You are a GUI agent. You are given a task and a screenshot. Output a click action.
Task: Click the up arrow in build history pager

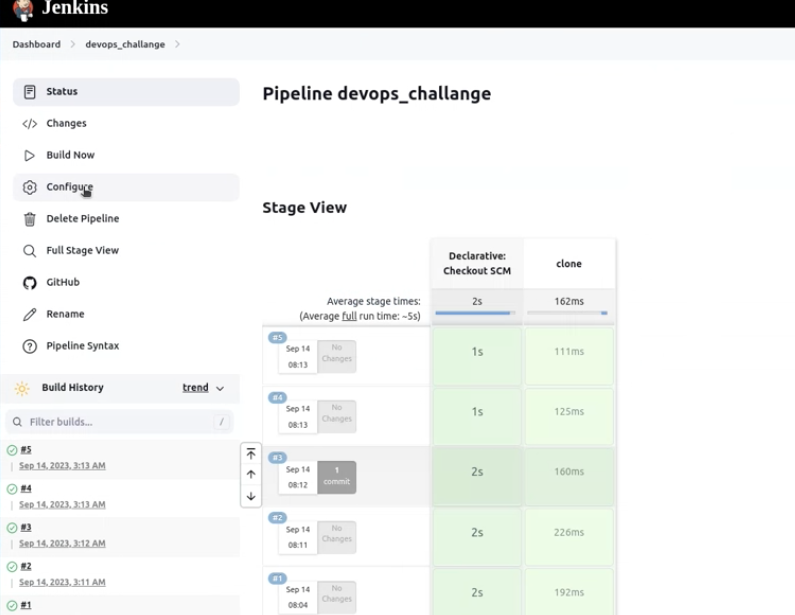(251, 475)
